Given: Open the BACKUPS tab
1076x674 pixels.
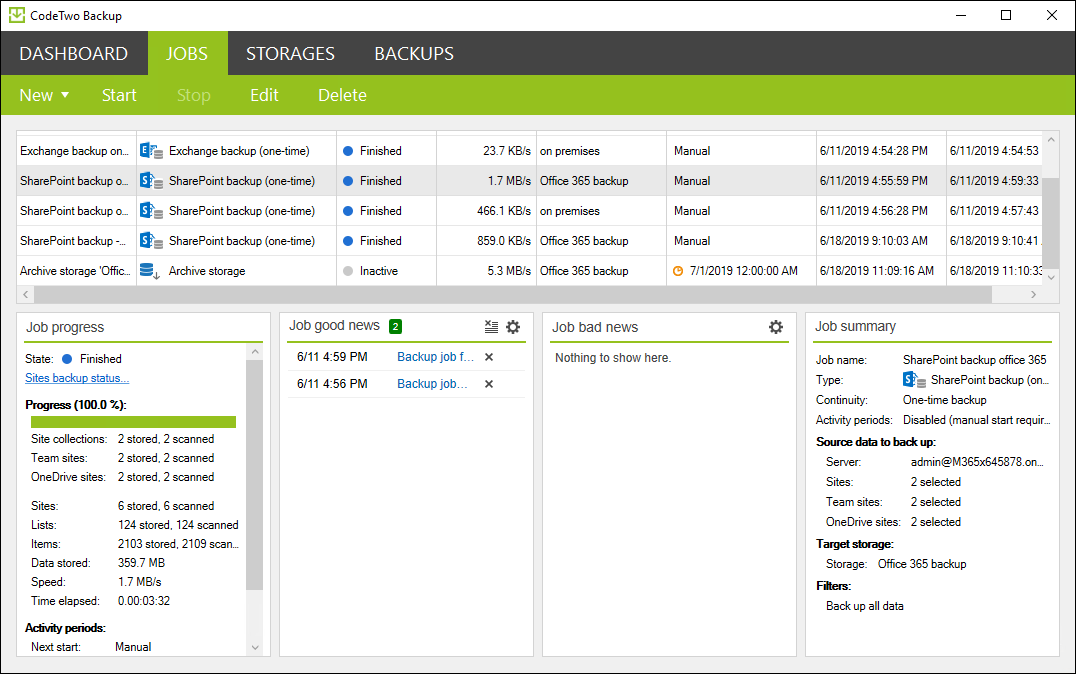Looking at the screenshot, I should tap(414, 54).
